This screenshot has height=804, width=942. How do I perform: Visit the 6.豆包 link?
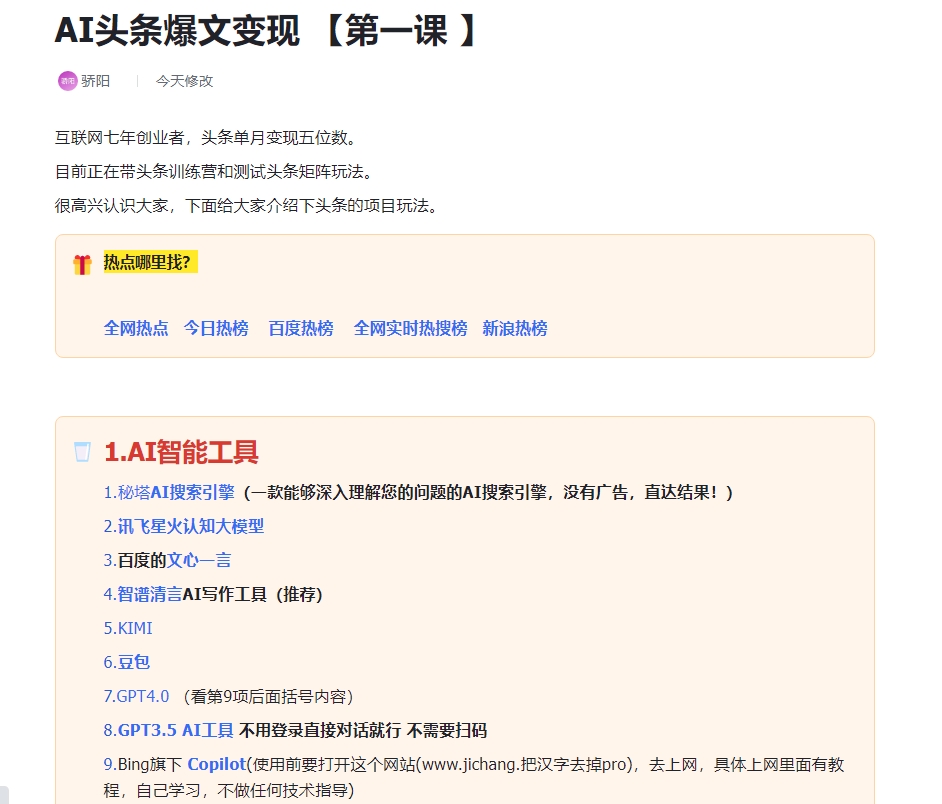pyautogui.click(x=127, y=662)
